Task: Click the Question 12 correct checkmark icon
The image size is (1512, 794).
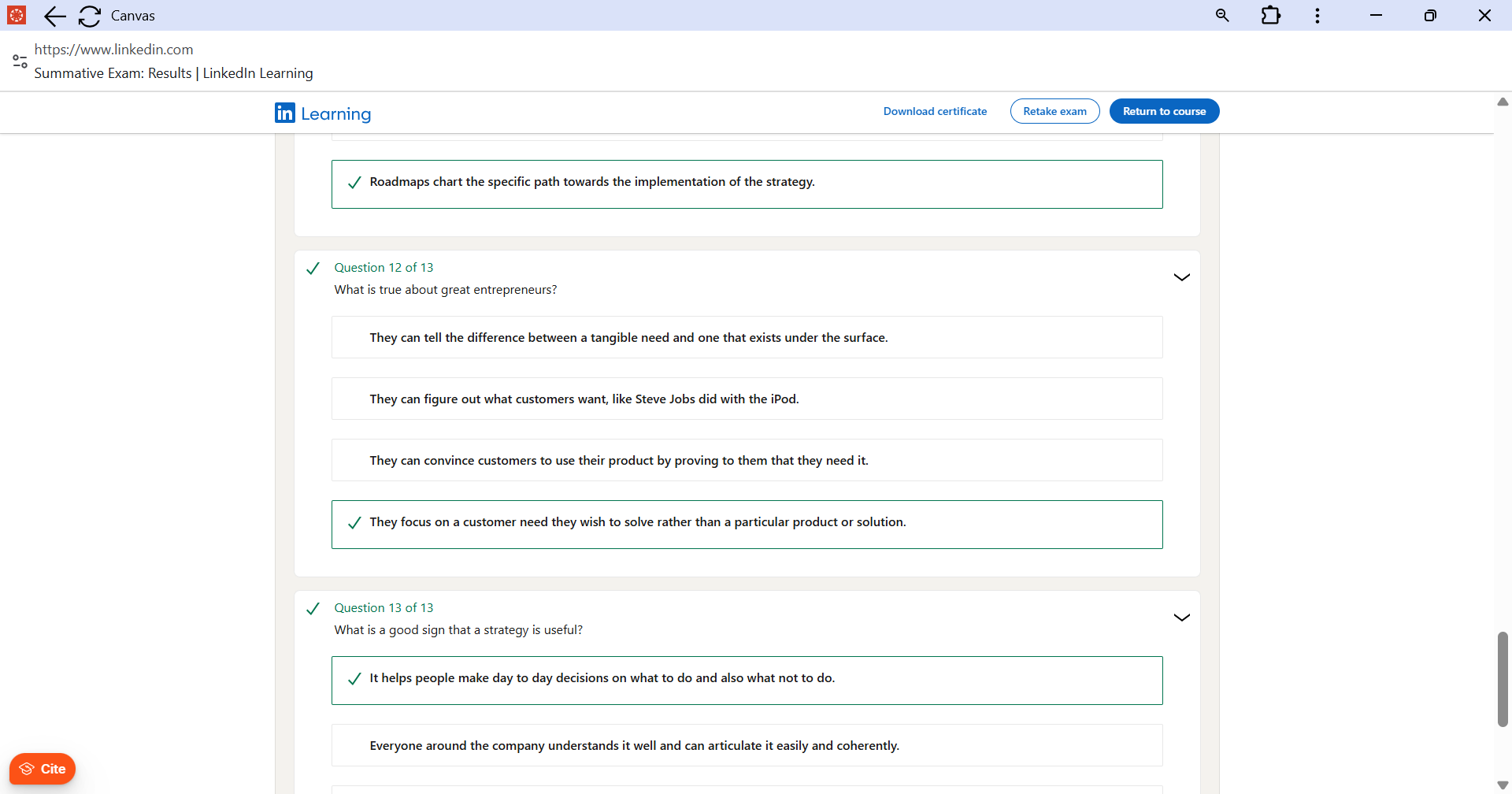Action: click(313, 269)
